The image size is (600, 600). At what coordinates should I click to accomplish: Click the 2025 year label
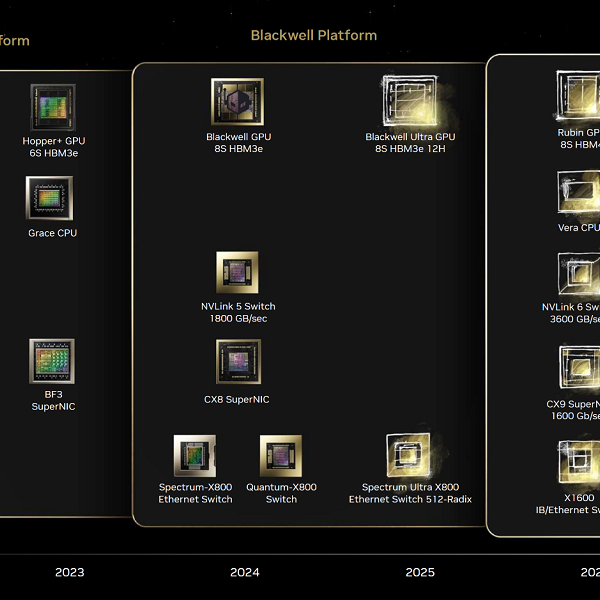(420, 572)
